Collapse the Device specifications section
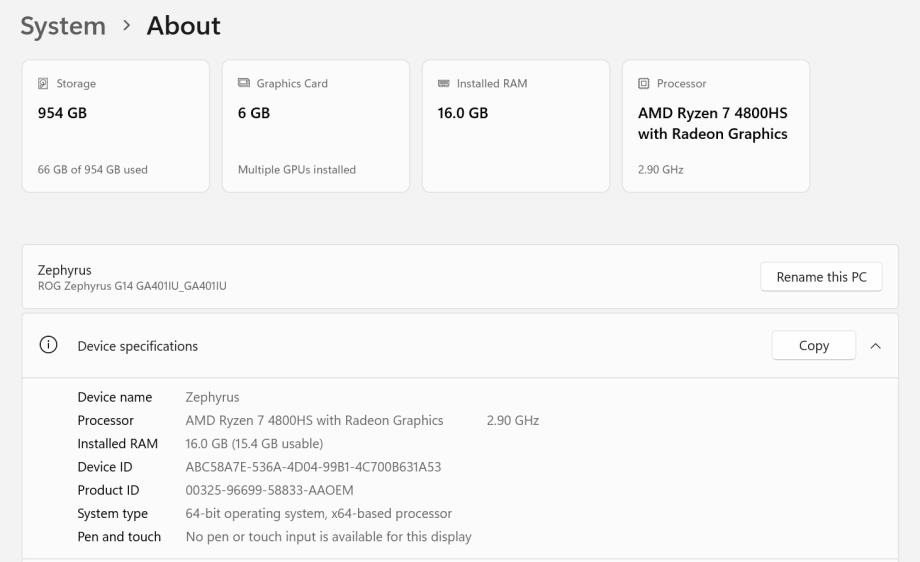Screen dimensions: 920x562 876,346
